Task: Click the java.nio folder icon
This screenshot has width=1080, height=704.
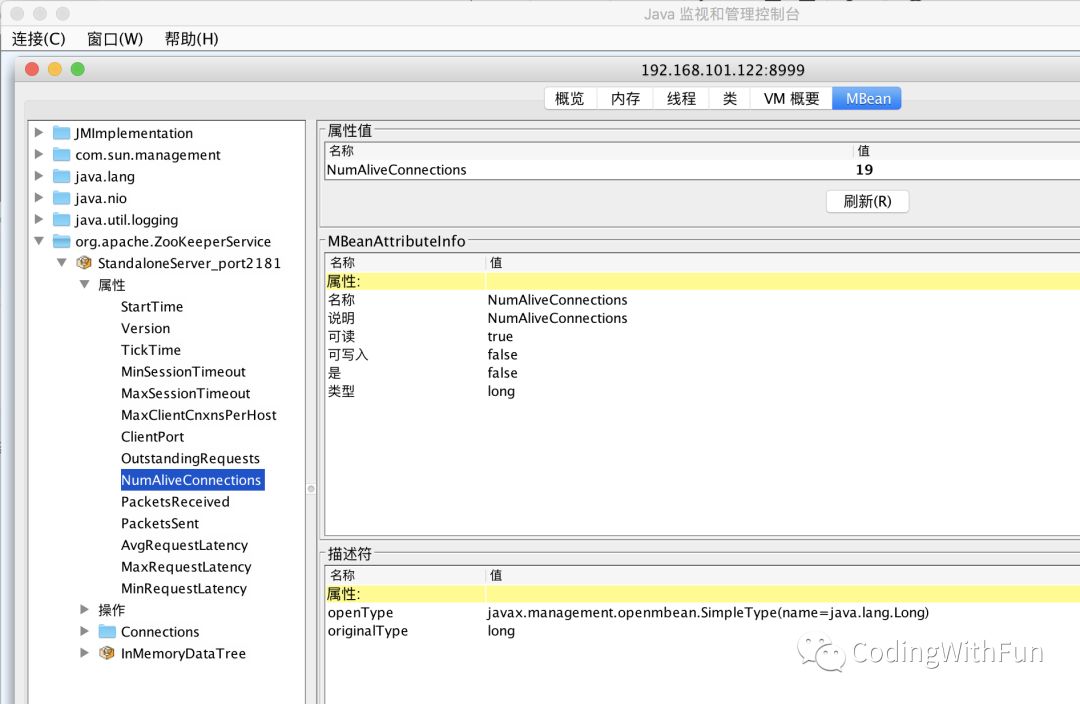Action: 62,198
